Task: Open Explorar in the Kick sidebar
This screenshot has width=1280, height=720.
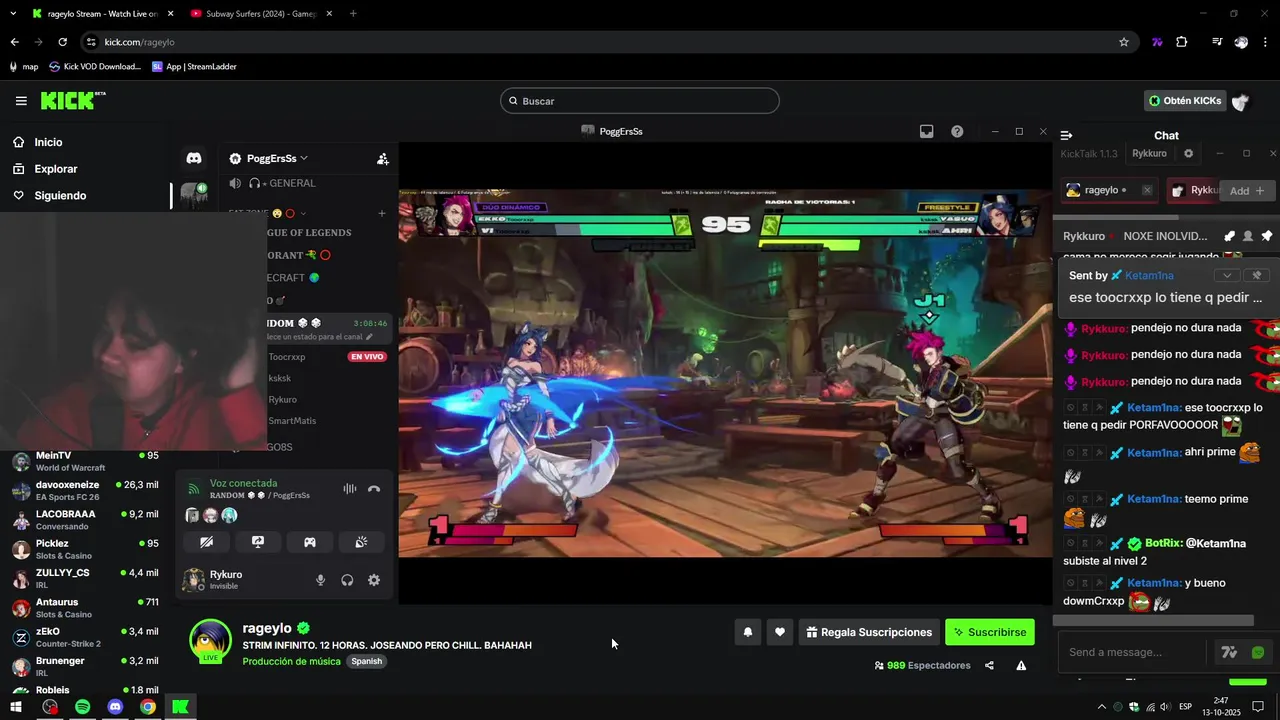Action: click(56, 169)
